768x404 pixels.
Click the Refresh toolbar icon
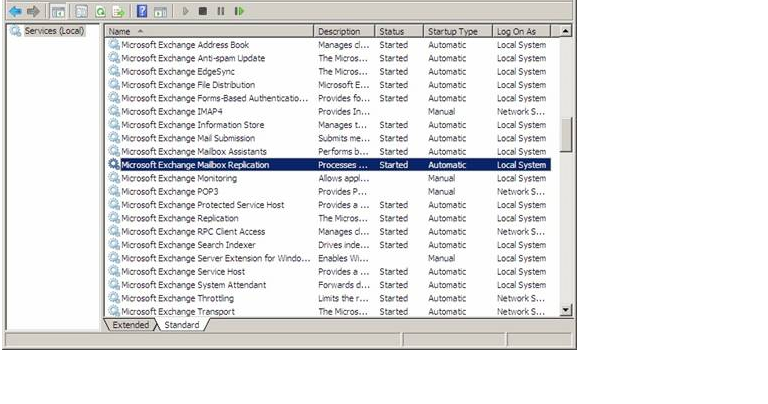[100, 11]
